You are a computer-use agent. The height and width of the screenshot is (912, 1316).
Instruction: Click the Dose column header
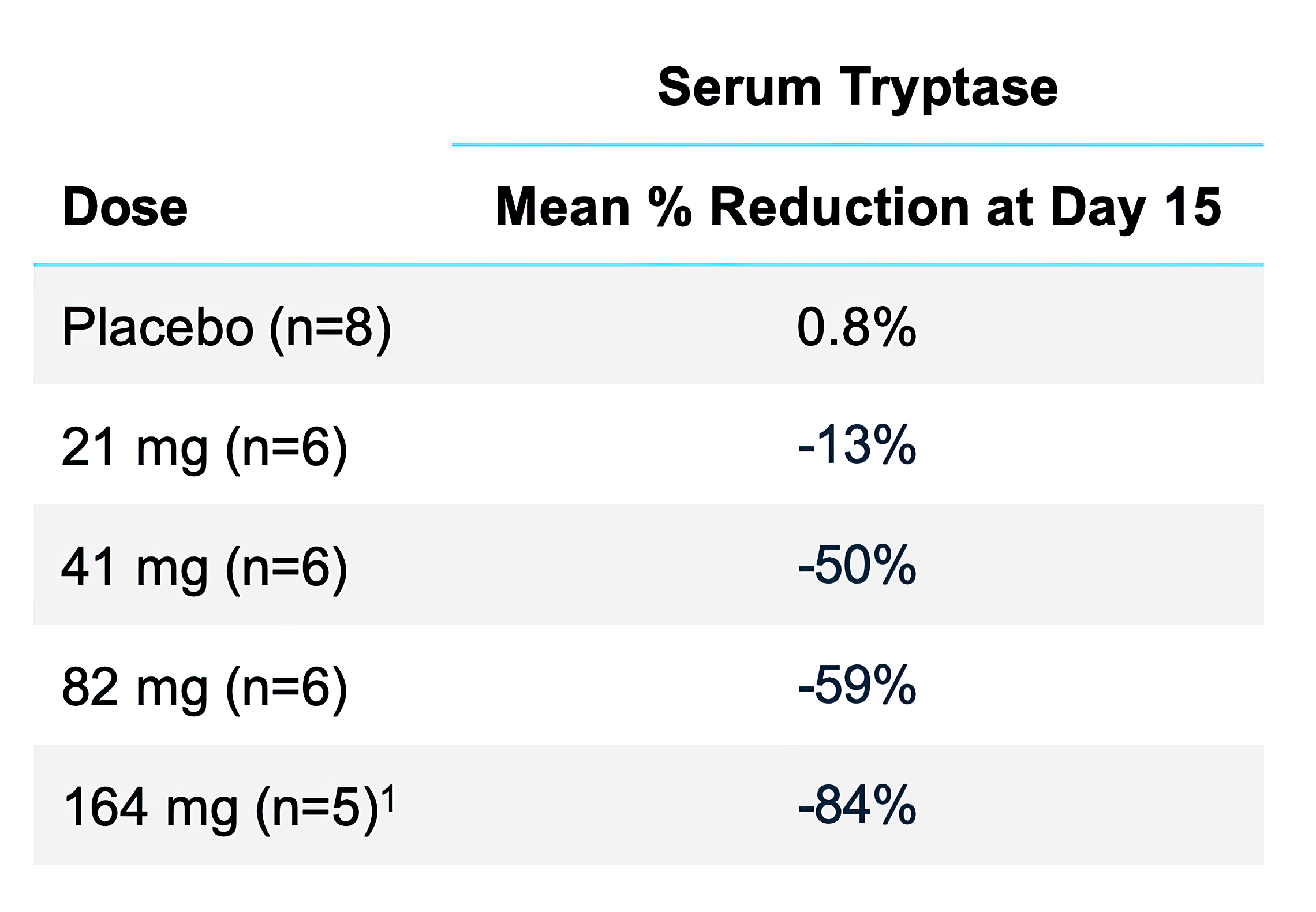point(125,207)
